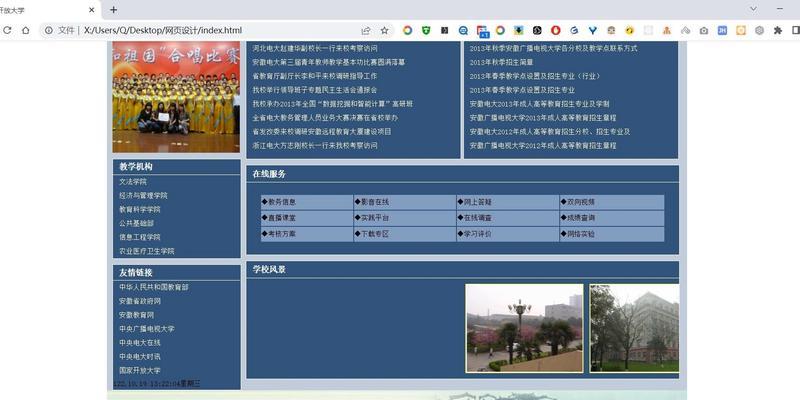This screenshot has width=800, height=400.
Task: Open the 文法学院 link
Action: point(133,182)
